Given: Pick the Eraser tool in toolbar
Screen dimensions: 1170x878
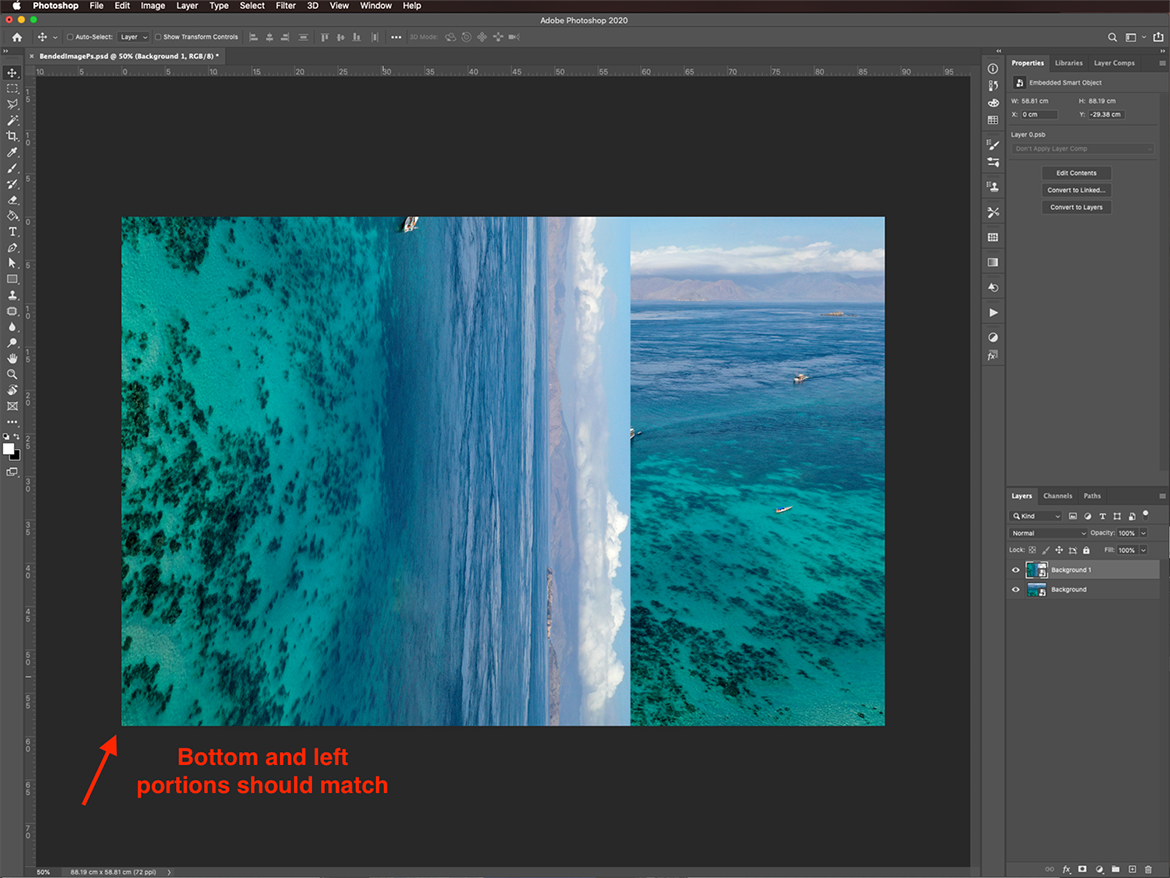Looking at the screenshot, I should click(x=12, y=200).
